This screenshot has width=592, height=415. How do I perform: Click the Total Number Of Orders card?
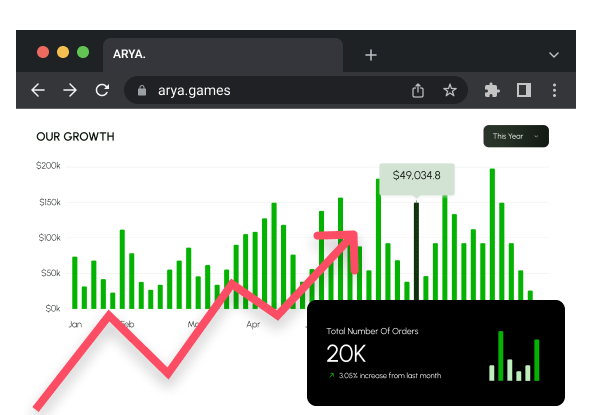click(x=436, y=353)
